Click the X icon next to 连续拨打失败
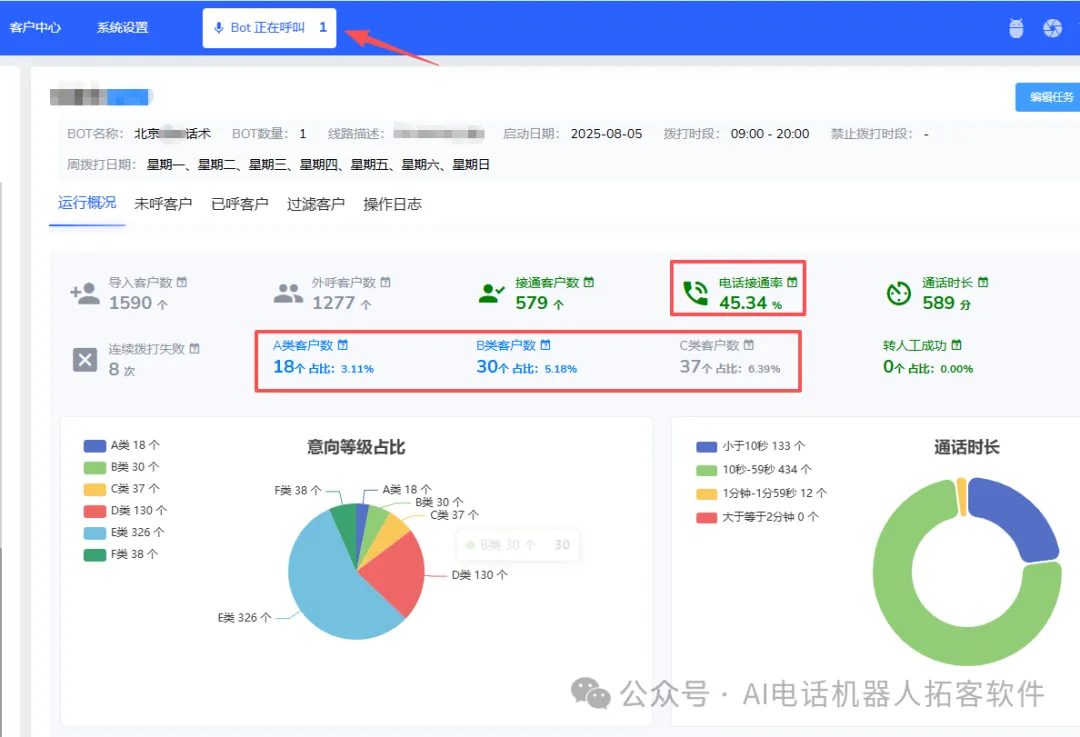1080x737 pixels. pyautogui.click(x=84, y=358)
